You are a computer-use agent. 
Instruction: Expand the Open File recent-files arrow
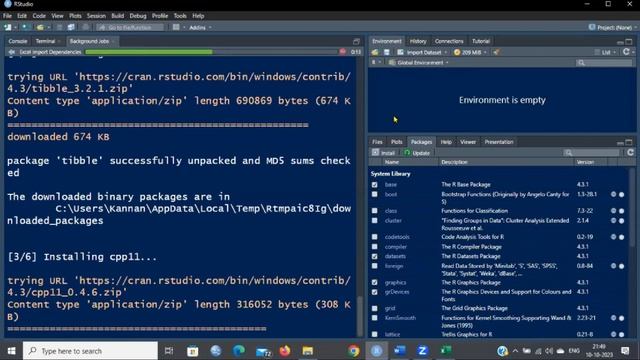pyautogui.click(x=48, y=27)
